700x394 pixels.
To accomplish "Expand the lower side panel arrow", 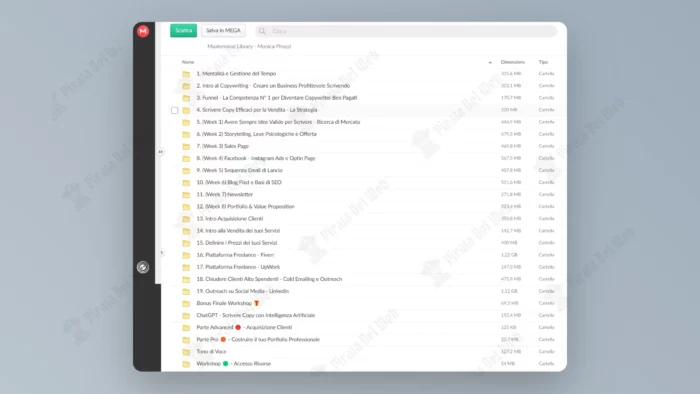I will pyautogui.click(x=162, y=253).
